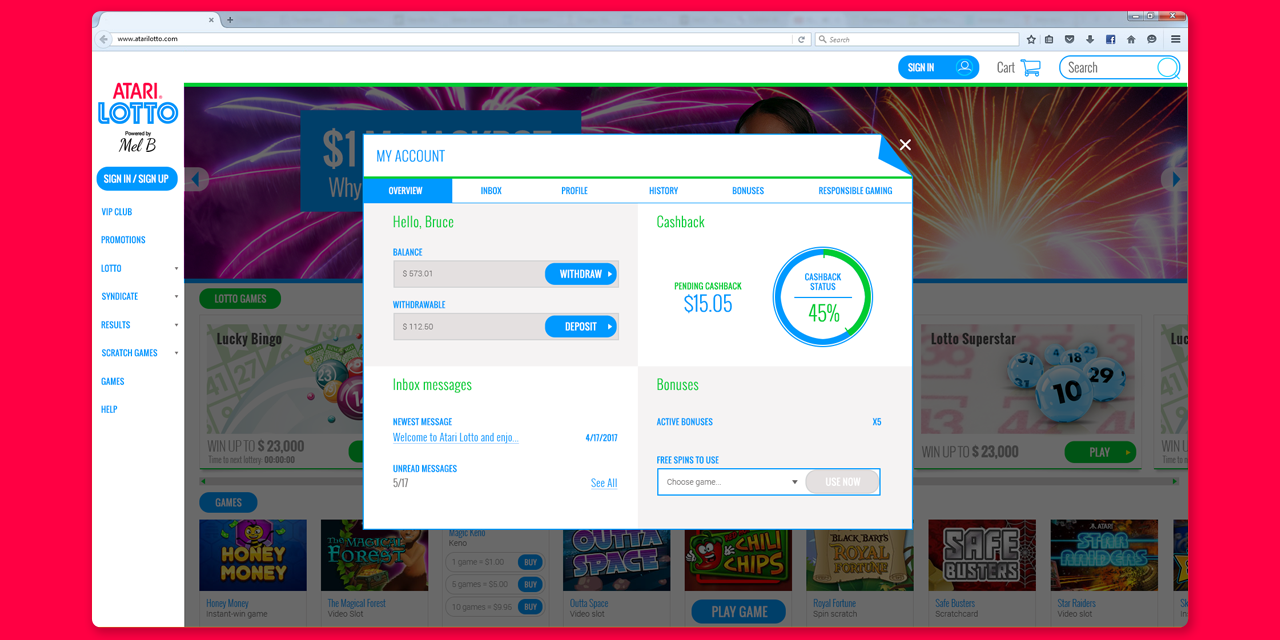Click the user profile icon in Sign In button
The image size is (1280, 640).
(x=964, y=67)
